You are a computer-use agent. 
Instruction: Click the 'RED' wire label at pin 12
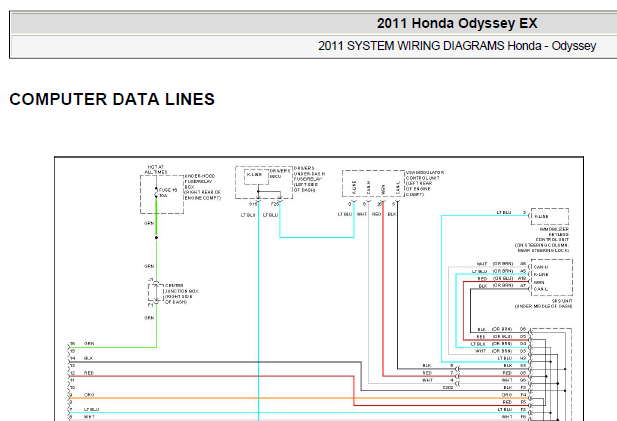(89, 373)
